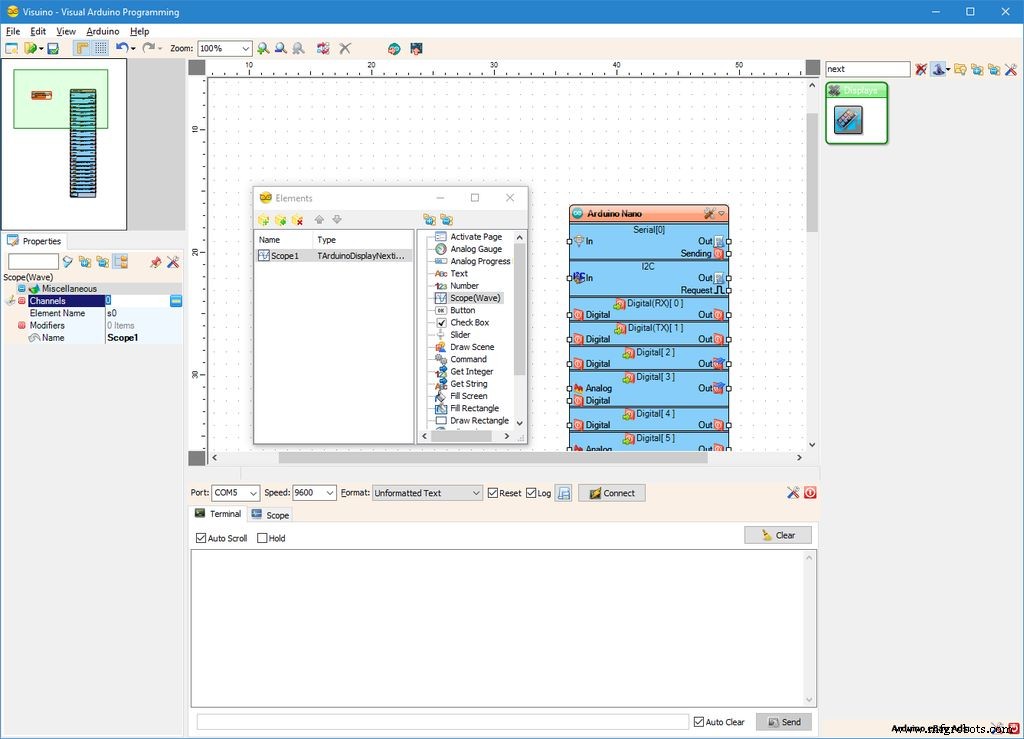Screen dimensions: 1024x739
Task: Switch to the Scope tab
Action: coord(270,514)
